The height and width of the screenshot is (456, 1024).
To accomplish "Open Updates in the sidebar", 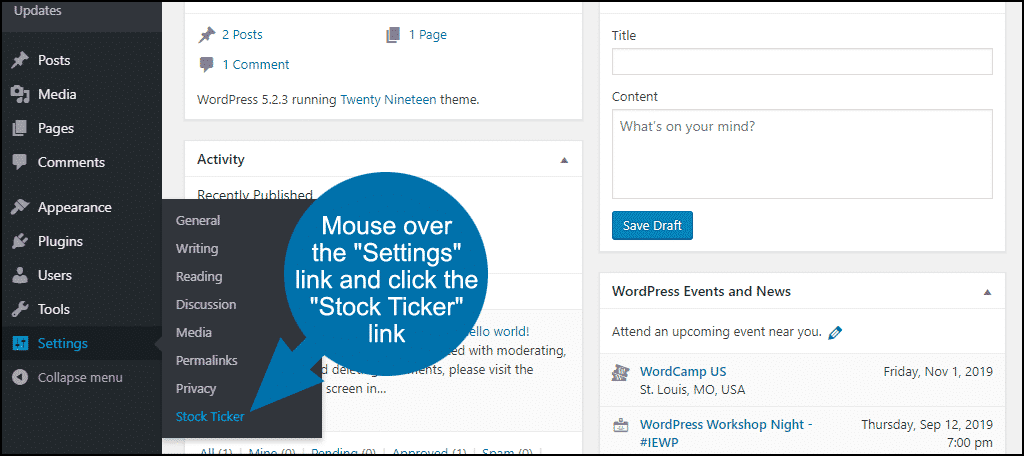I will pyautogui.click(x=38, y=10).
